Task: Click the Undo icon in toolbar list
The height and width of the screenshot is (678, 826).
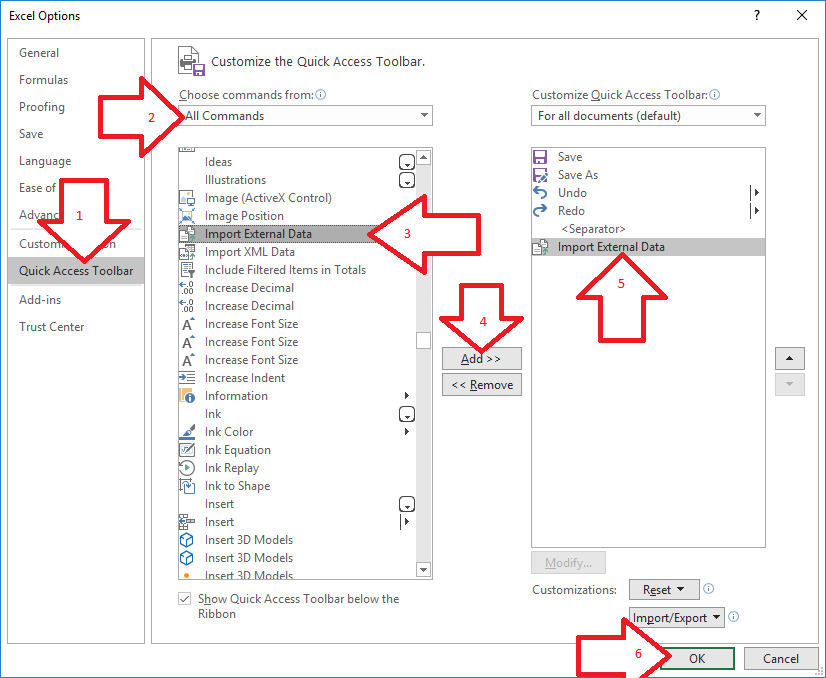Action: (540, 193)
